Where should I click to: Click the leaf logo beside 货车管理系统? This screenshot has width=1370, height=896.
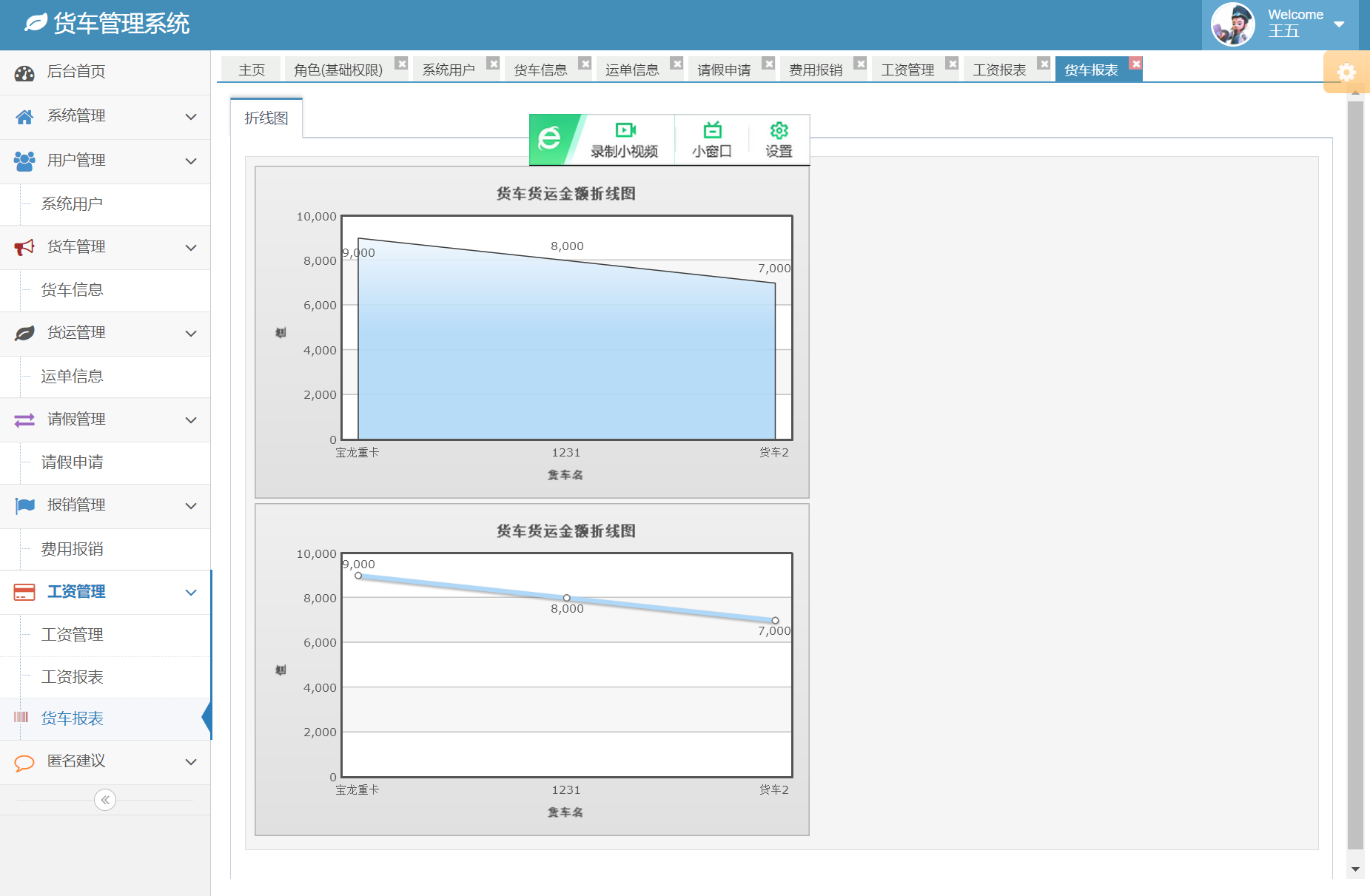click(36, 24)
